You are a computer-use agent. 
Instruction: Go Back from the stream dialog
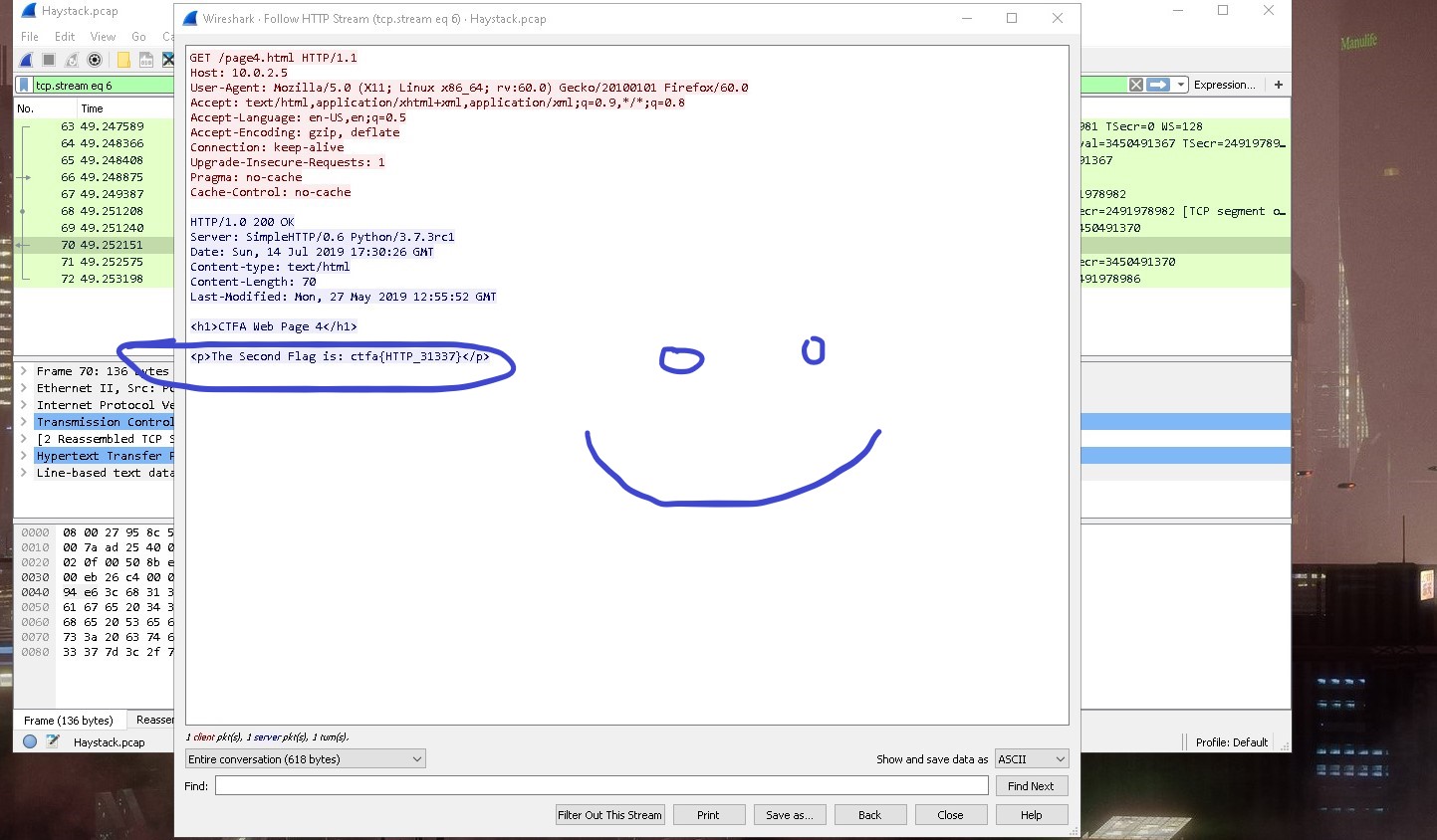tap(870, 814)
